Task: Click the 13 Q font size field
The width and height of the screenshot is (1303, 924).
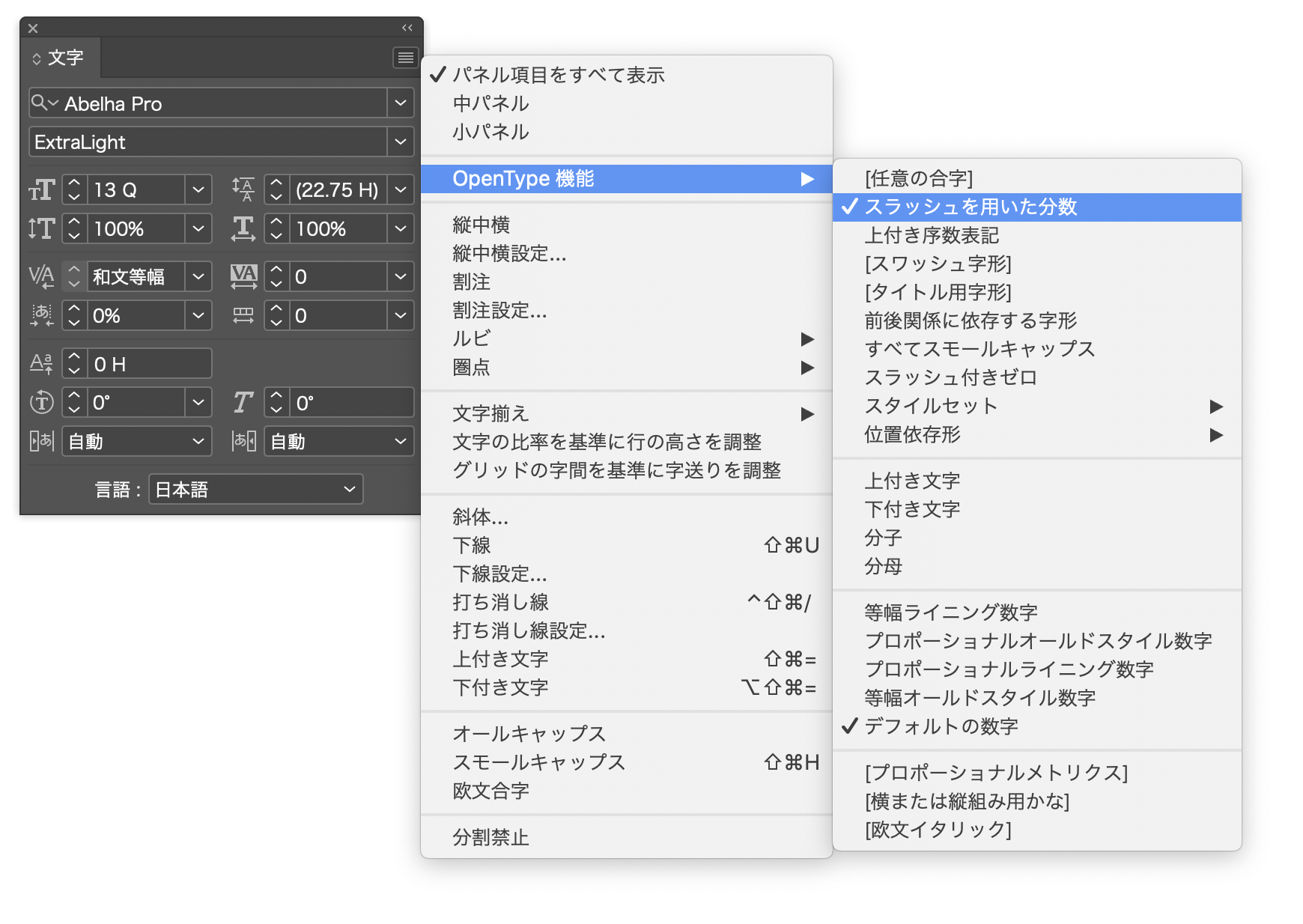Action: coord(135,190)
